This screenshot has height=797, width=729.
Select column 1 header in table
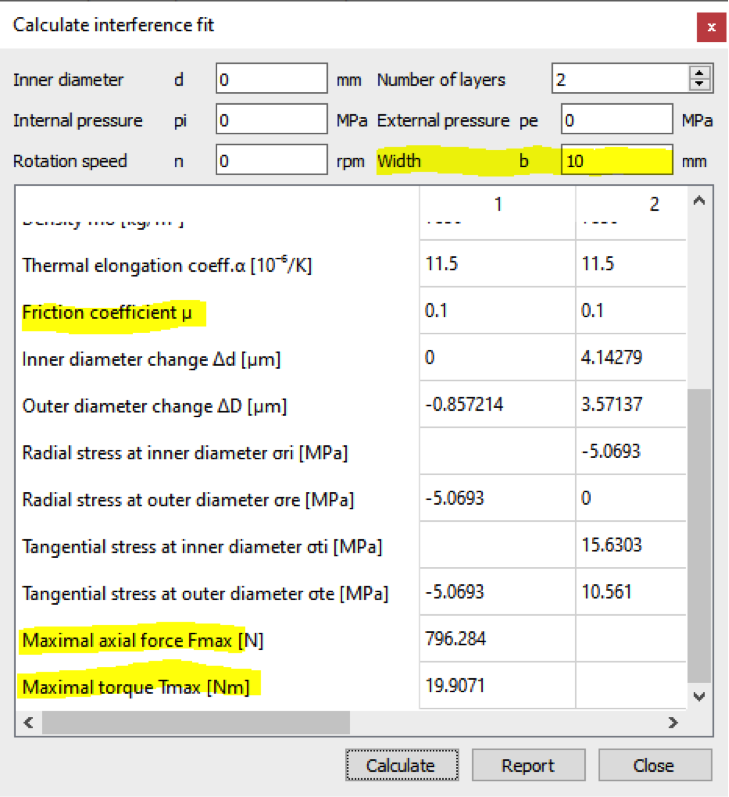point(497,204)
